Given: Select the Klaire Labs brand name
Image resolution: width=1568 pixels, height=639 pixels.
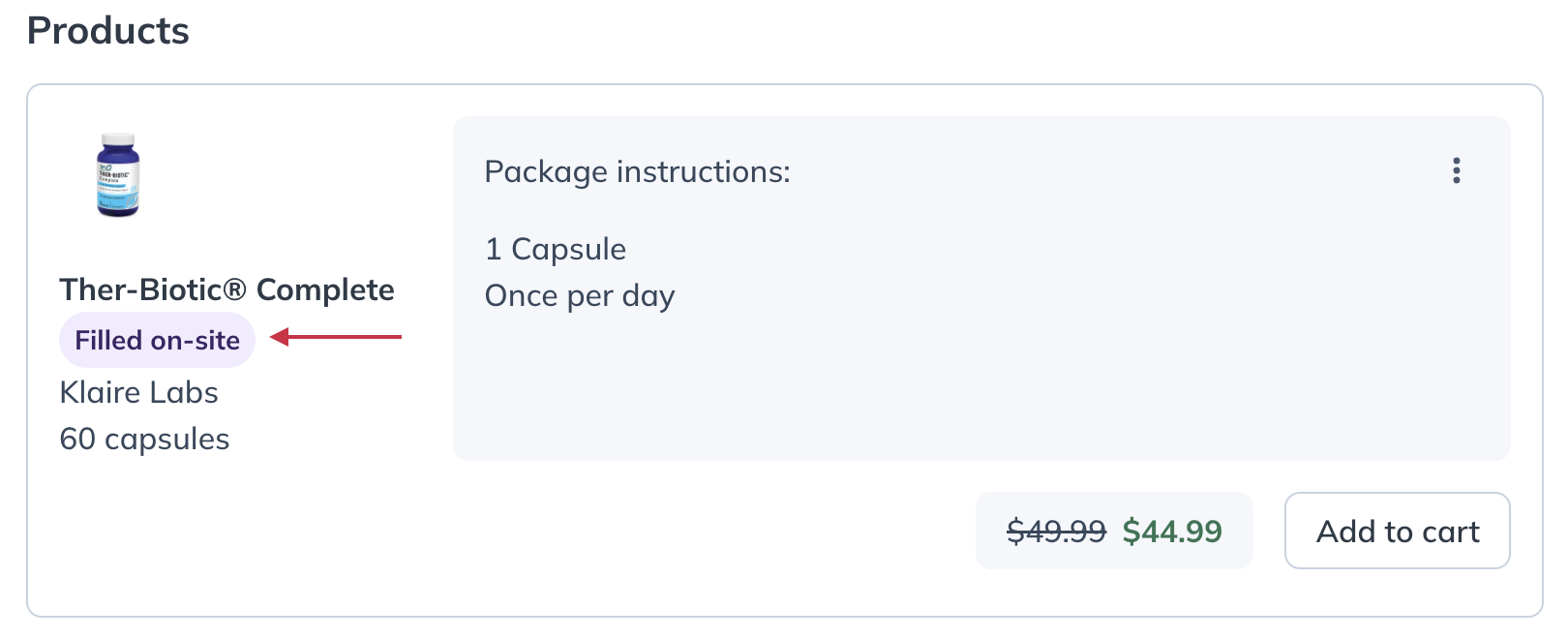Looking at the screenshot, I should pos(139,392).
